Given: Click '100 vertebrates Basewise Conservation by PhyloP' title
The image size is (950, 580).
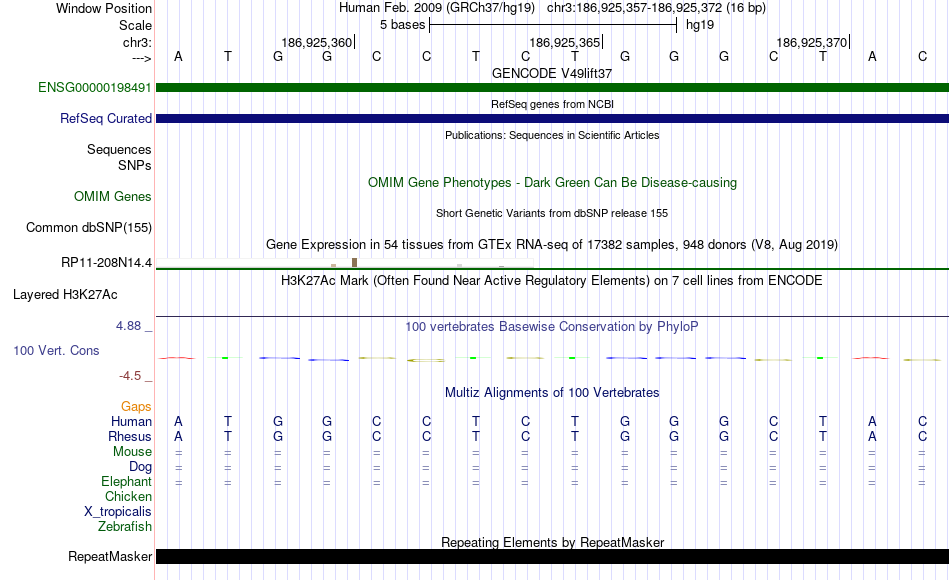Looking at the screenshot, I should (x=552, y=327).
